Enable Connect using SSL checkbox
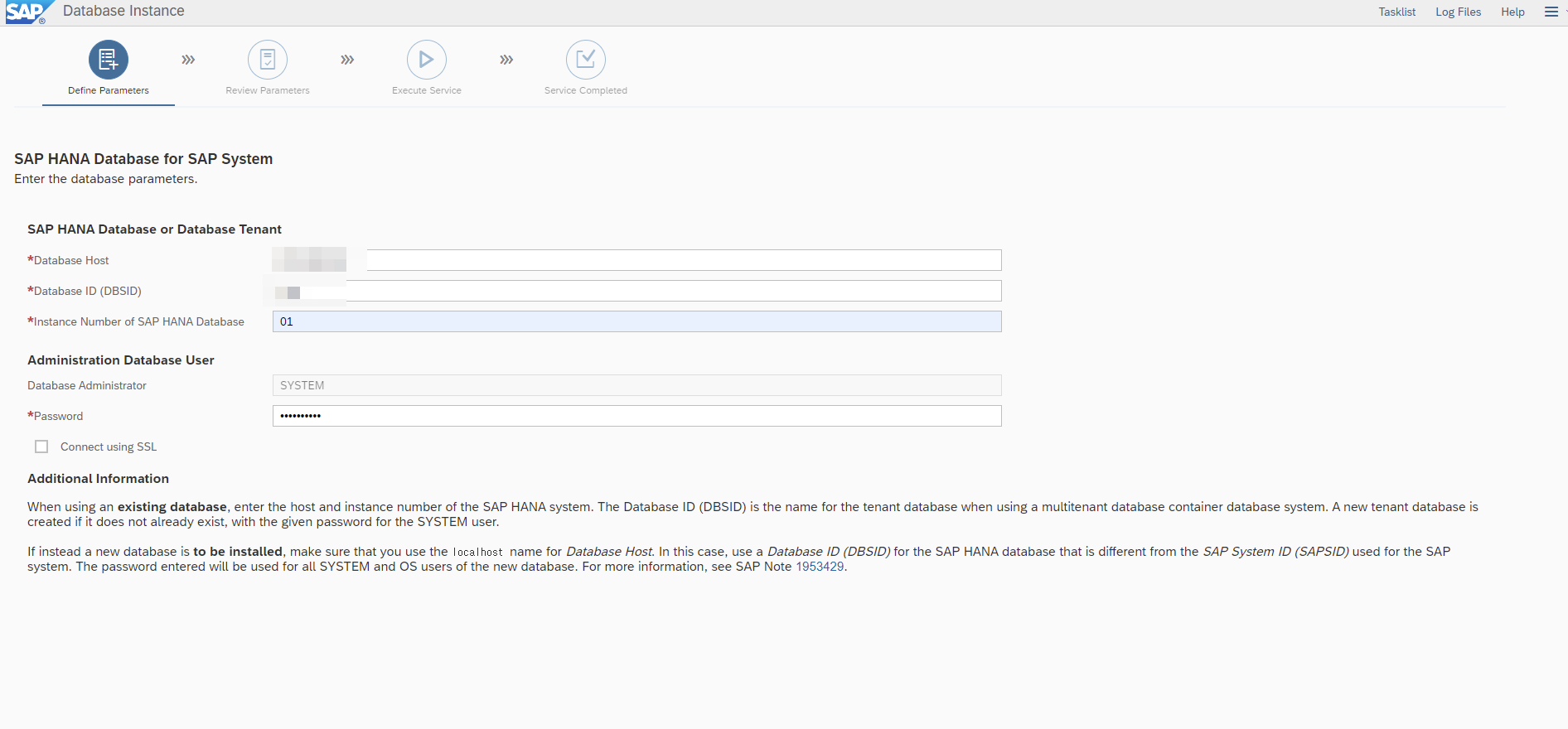Image resolution: width=1568 pixels, height=729 pixels. (x=41, y=447)
